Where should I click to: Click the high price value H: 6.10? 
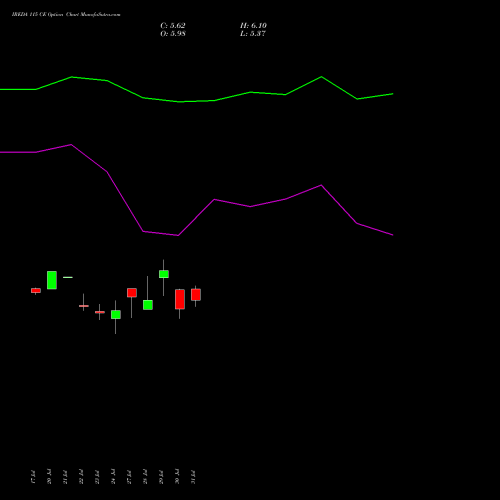[x=253, y=26]
